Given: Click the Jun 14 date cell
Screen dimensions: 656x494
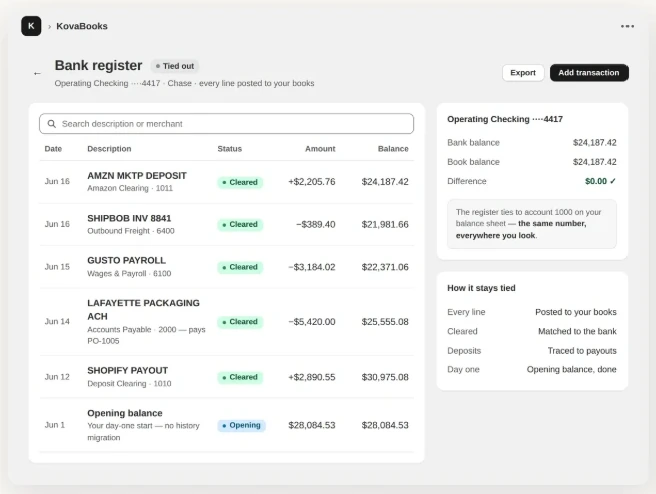Looking at the screenshot, I should [x=57, y=322].
